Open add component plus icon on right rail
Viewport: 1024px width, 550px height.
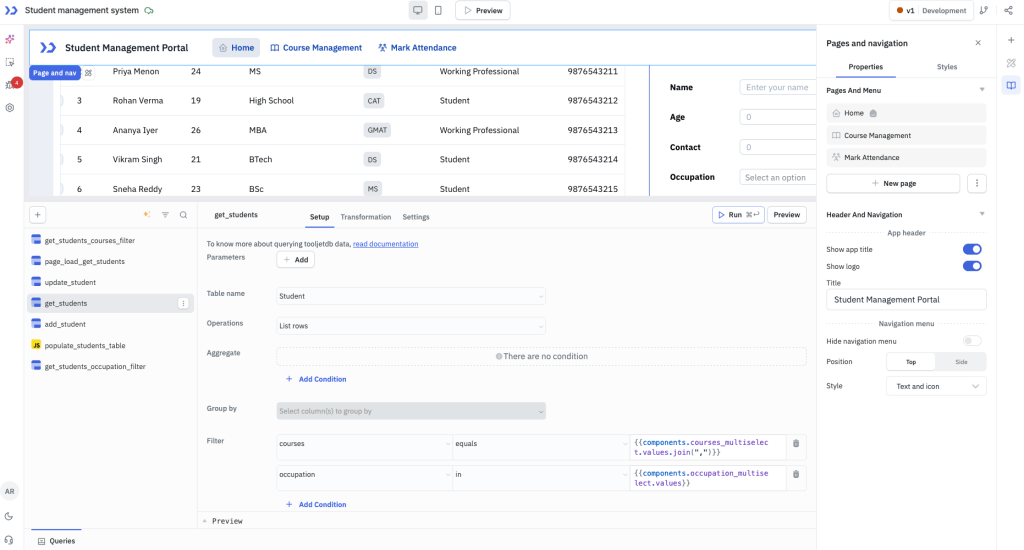[x=1011, y=40]
